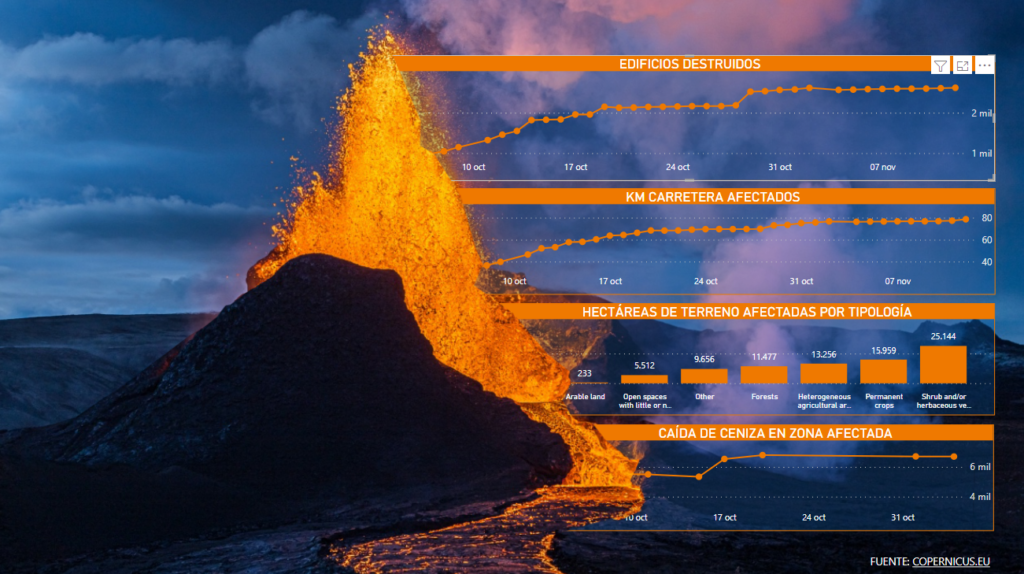Select the Other bar 9.656

[704, 375]
